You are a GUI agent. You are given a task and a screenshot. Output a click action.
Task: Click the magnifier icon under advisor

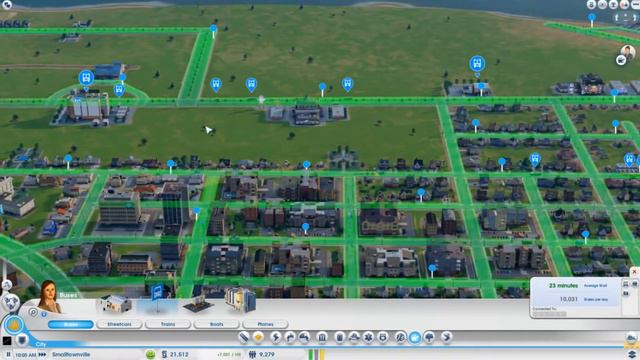(x=33, y=313)
